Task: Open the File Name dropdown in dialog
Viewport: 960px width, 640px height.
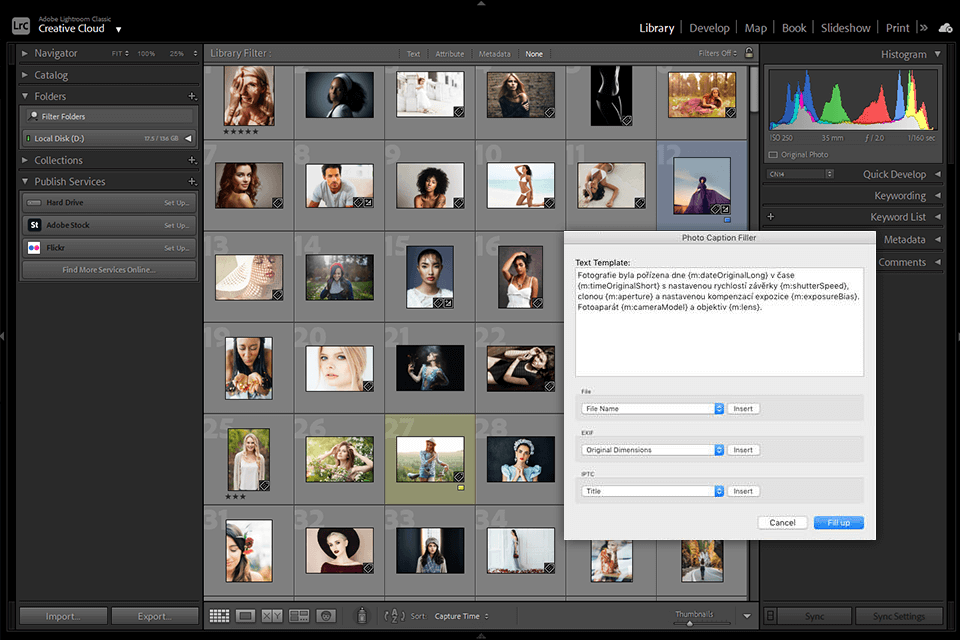Action: point(652,408)
